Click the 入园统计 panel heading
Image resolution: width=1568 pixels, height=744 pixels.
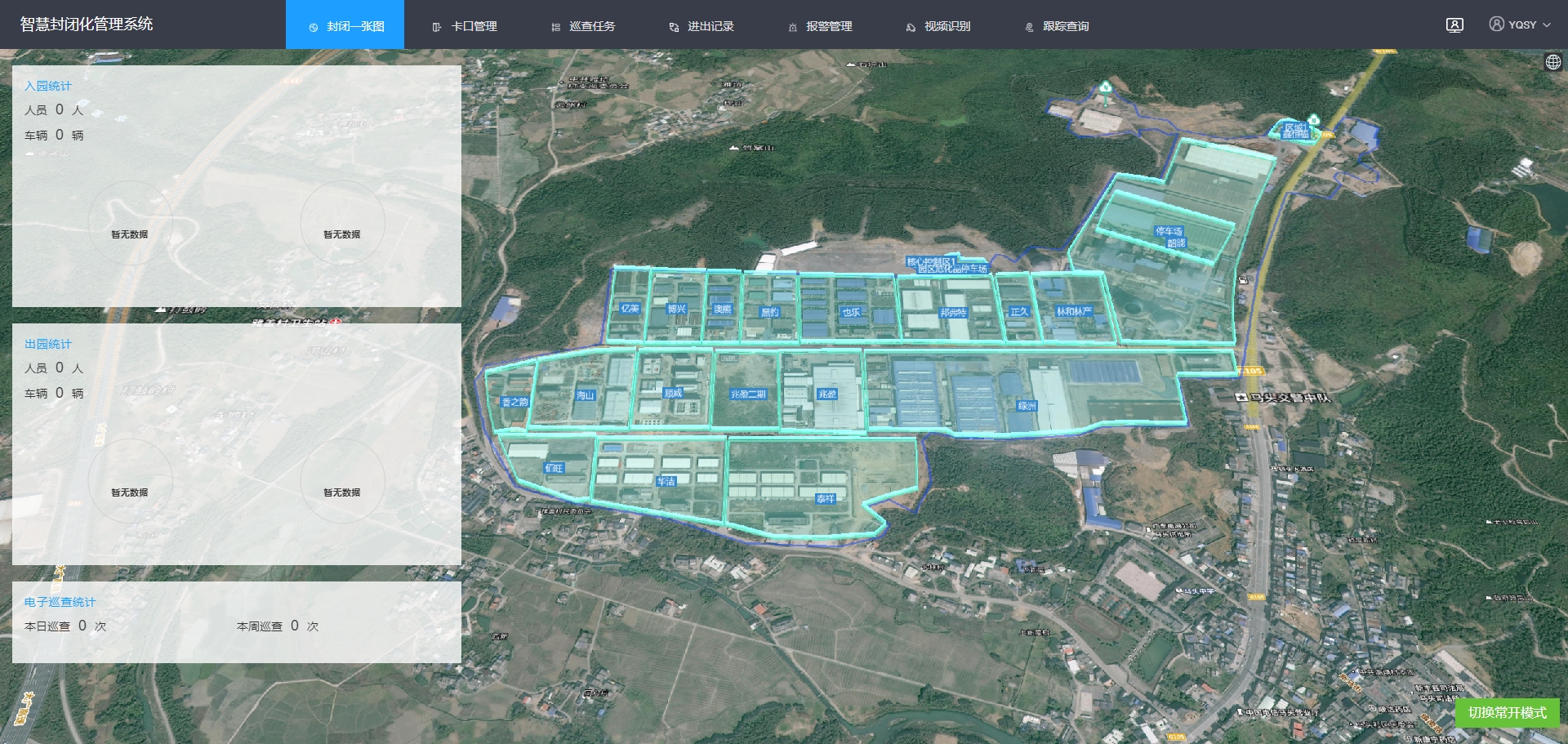click(x=48, y=86)
